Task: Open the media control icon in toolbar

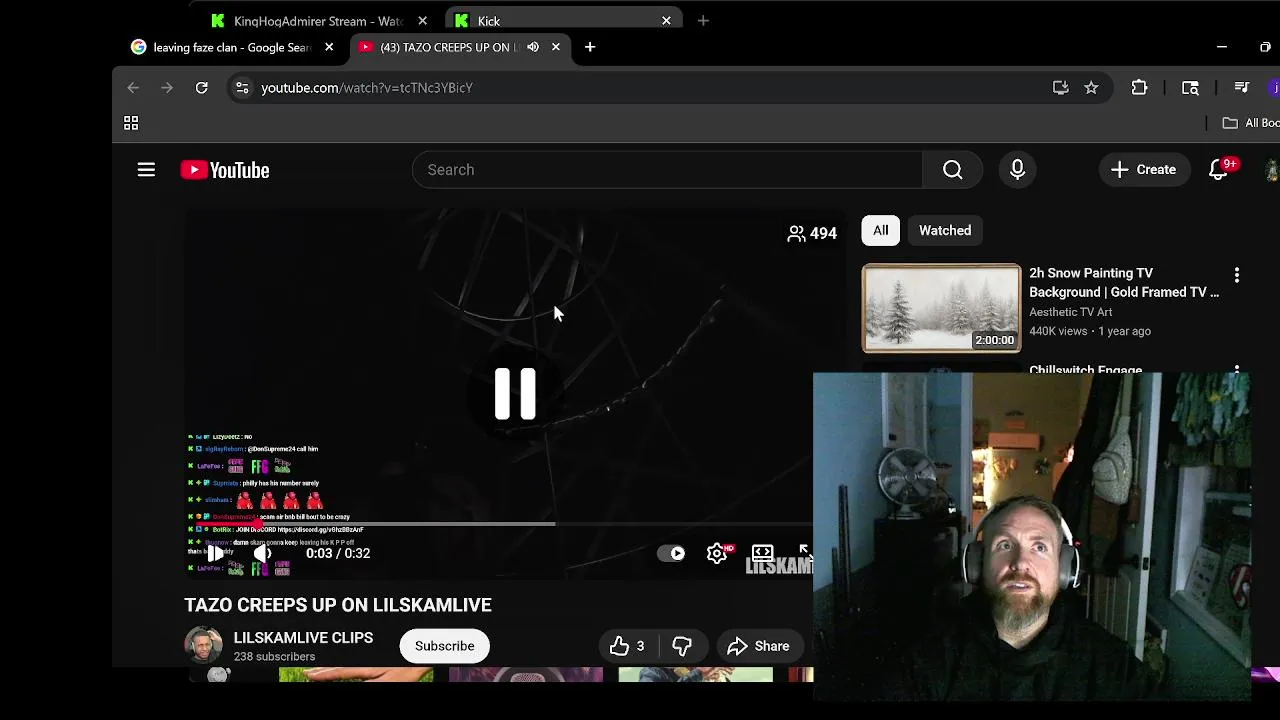Action: (x=1241, y=88)
